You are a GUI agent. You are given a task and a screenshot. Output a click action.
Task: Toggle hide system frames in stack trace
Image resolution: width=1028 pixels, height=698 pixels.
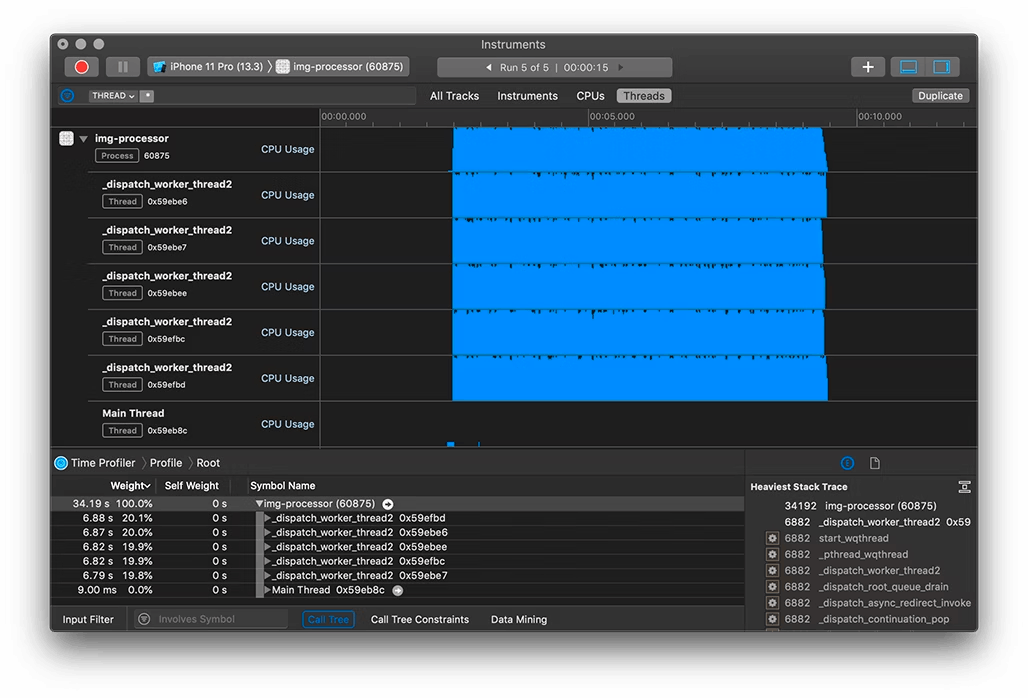pos(964,487)
